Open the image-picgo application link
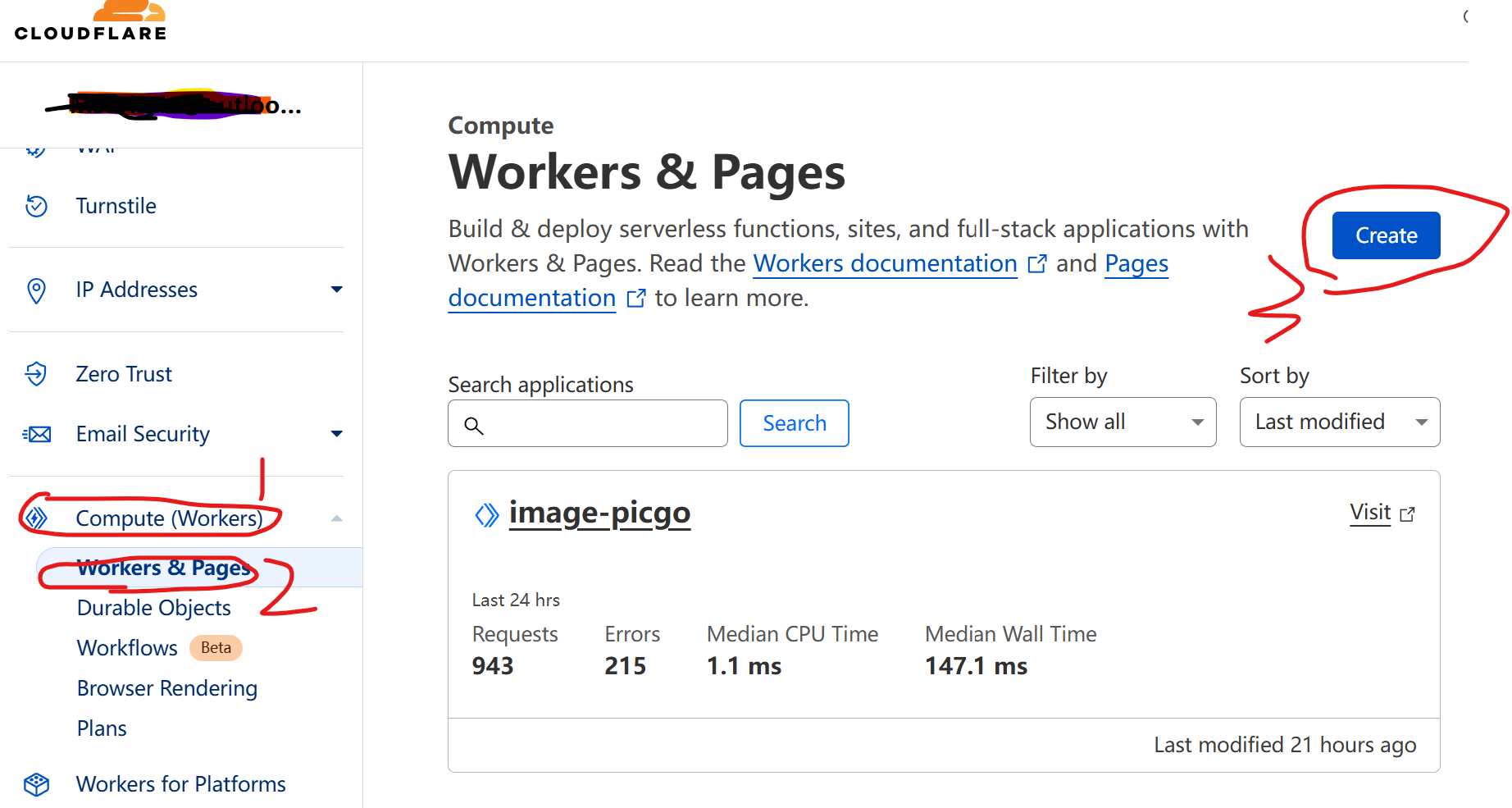Screen dimensions: 1512x808 [x=599, y=514]
